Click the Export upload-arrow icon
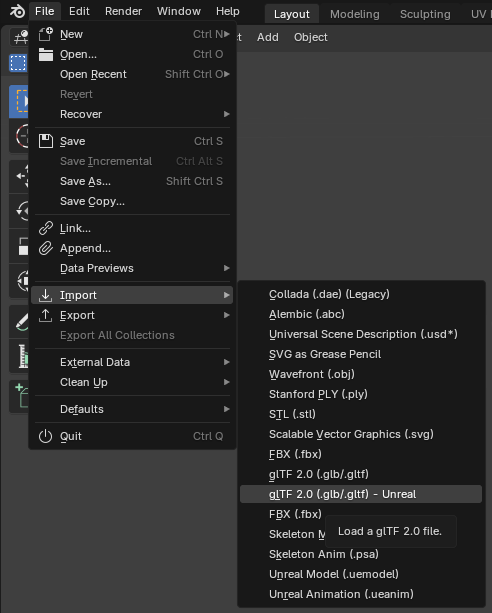This screenshot has height=613, width=492. point(45,315)
